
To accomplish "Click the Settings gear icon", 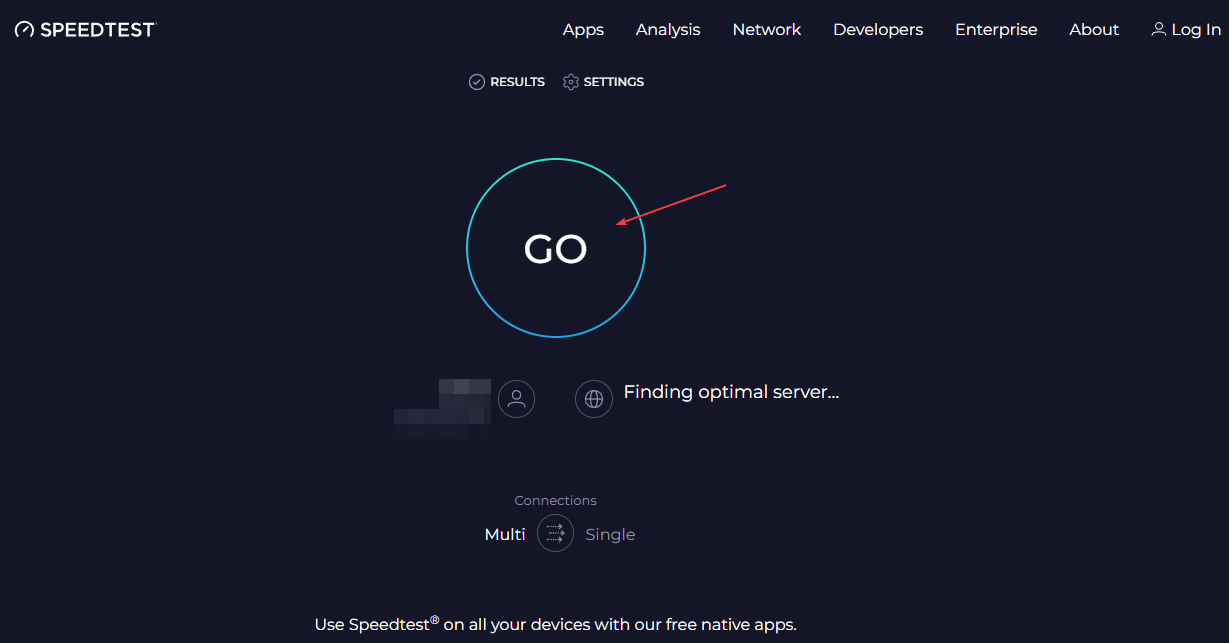I will tap(571, 82).
